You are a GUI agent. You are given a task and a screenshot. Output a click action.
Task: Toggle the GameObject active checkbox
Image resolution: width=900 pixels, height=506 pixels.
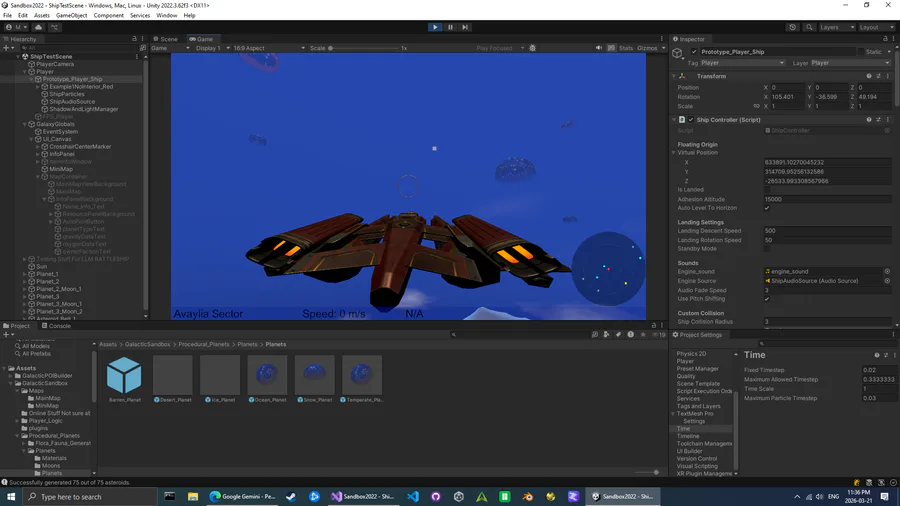(694, 52)
